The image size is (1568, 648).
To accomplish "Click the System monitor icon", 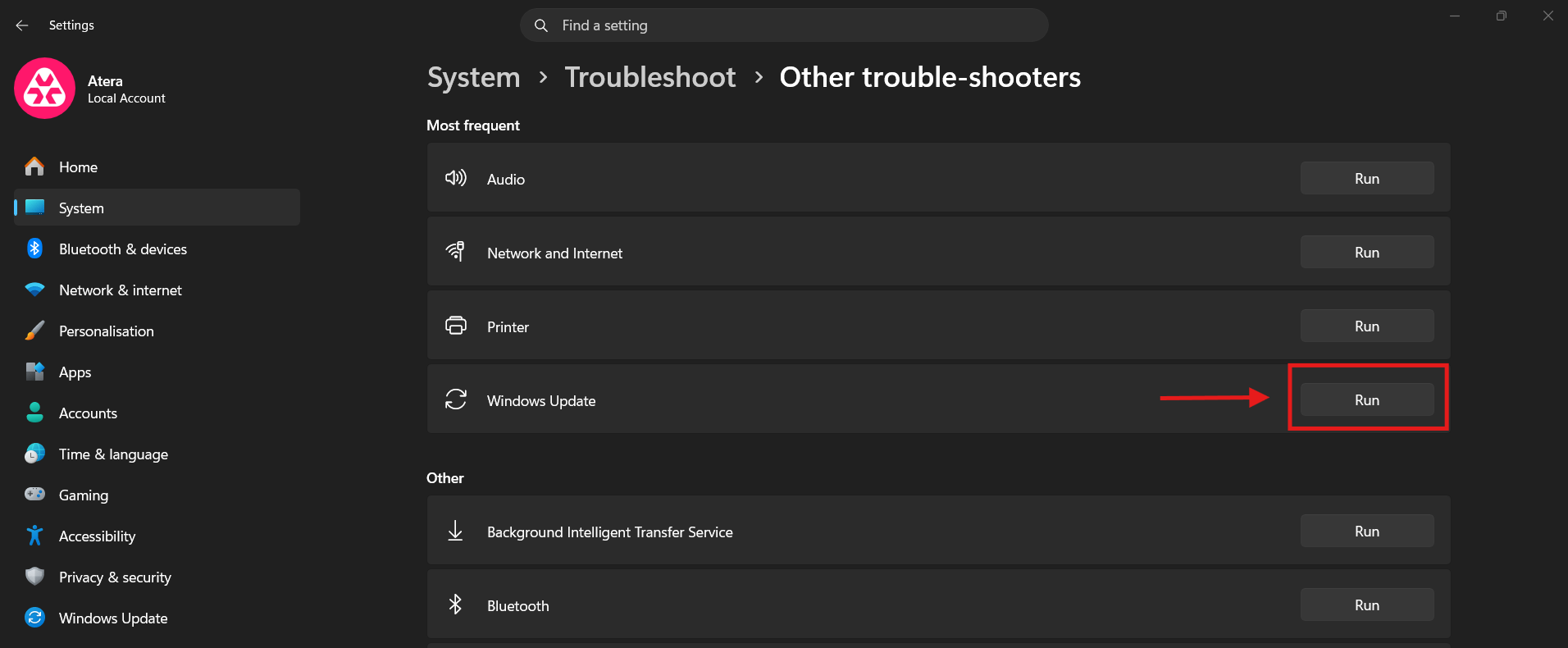I will [34, 208].
